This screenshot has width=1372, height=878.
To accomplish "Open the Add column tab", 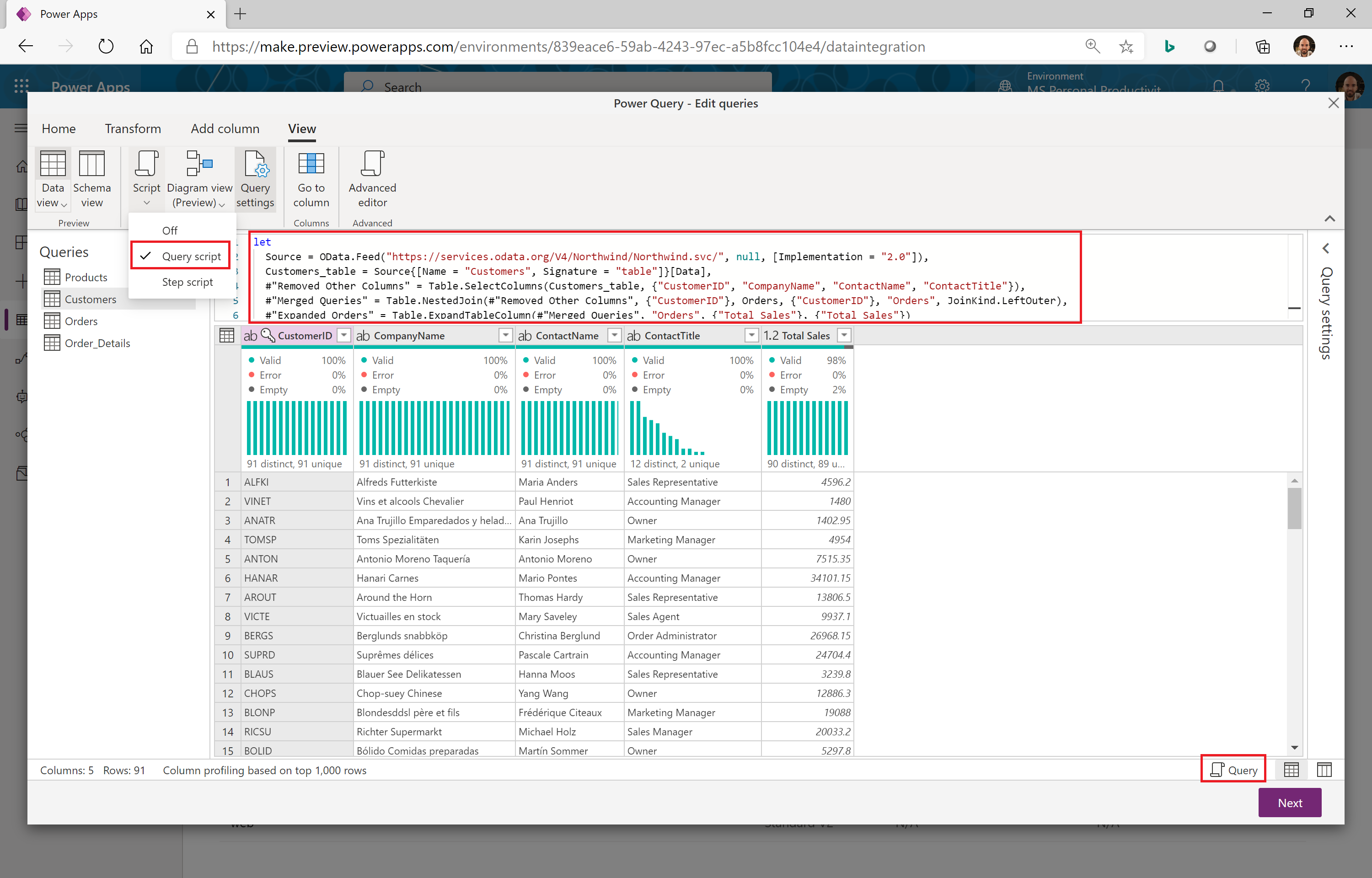I will point(225,128).
